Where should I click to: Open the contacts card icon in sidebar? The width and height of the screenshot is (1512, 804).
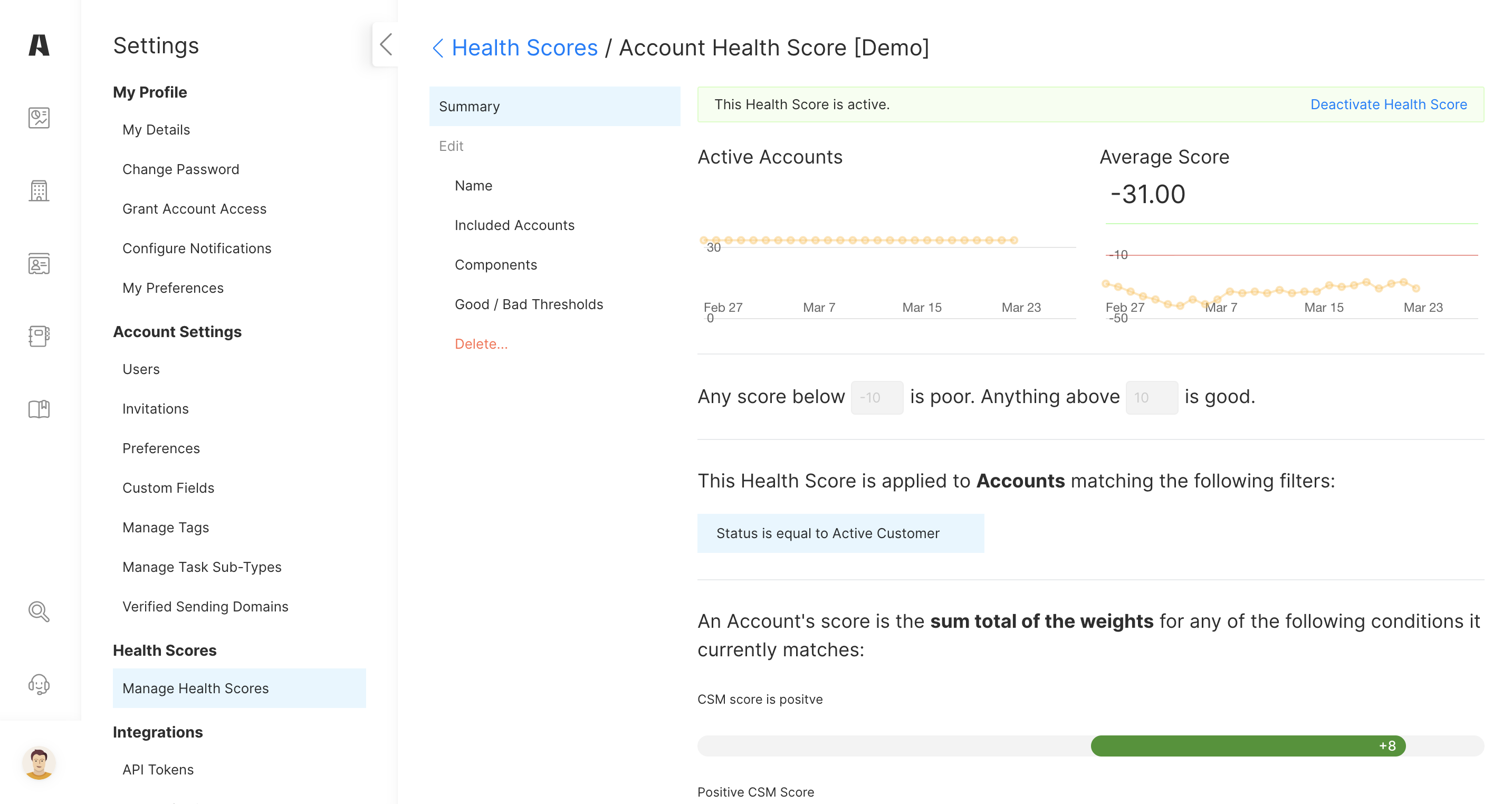39,263
